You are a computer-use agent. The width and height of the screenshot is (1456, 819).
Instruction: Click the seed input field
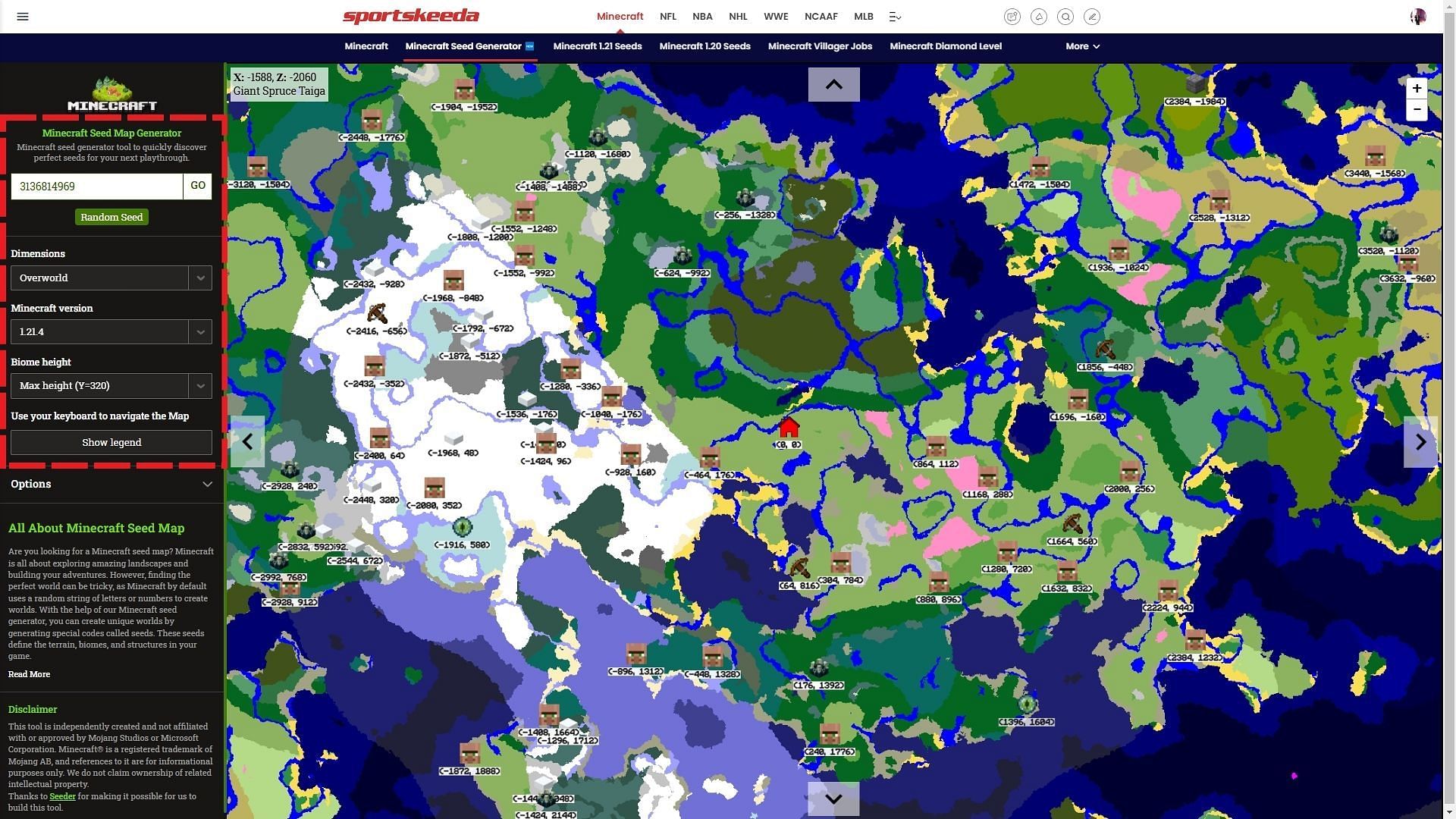pyautogui.click(x=97, y=186)
